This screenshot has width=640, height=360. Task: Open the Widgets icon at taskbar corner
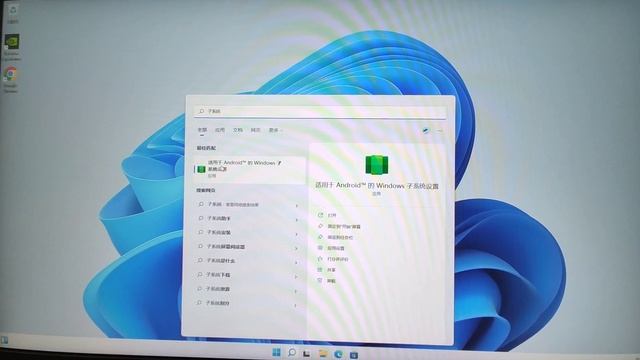click(x=4, y=340)
